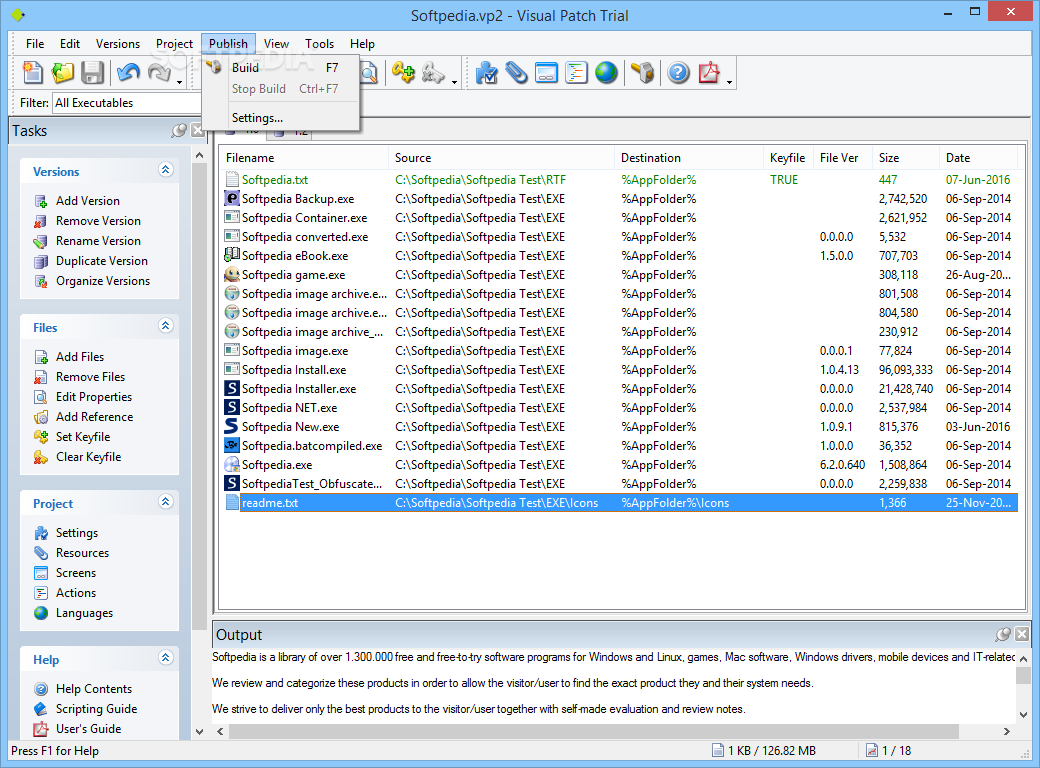Click the Destination column header
This screenshot has width=1040, height=768.
(689, 158)
